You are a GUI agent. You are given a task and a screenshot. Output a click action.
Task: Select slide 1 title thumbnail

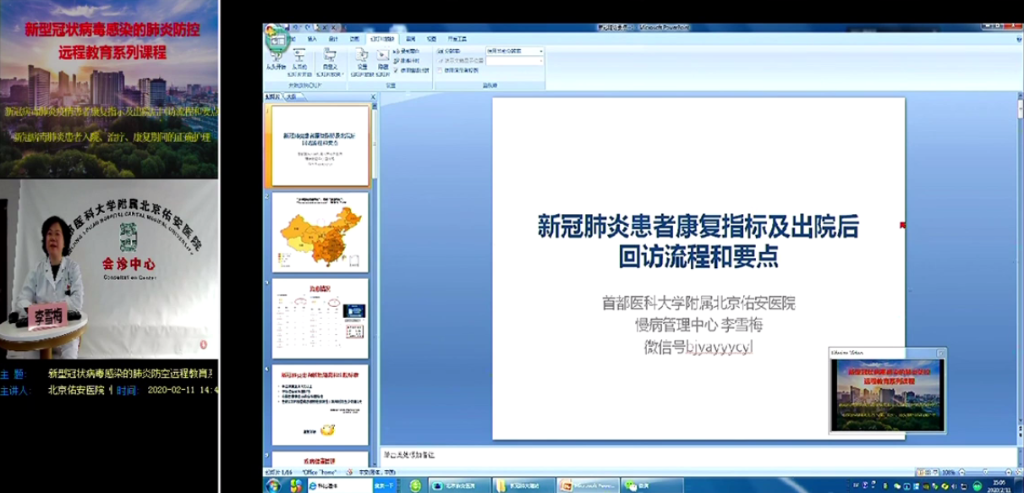(x=320, y=146)
